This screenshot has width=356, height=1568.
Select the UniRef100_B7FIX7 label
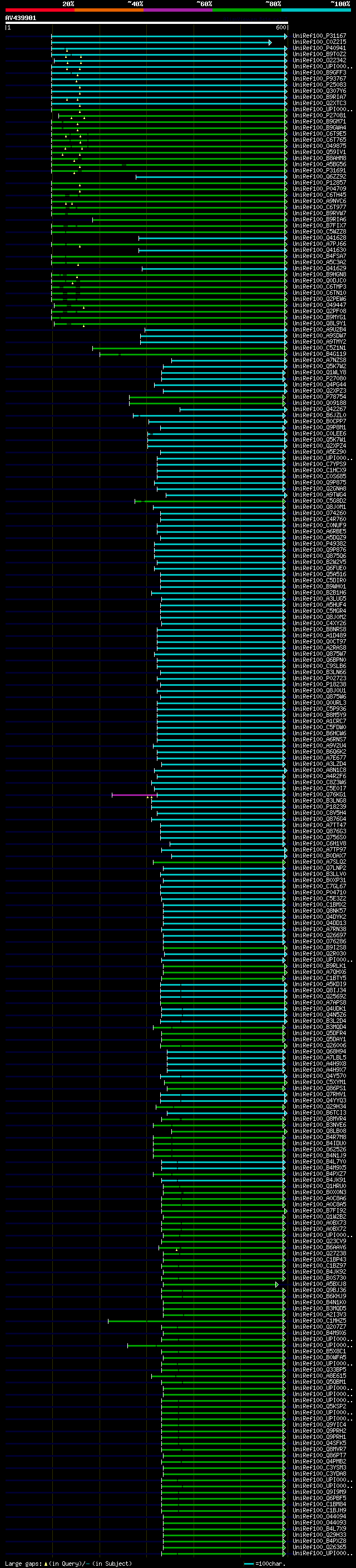click(319, 225)
